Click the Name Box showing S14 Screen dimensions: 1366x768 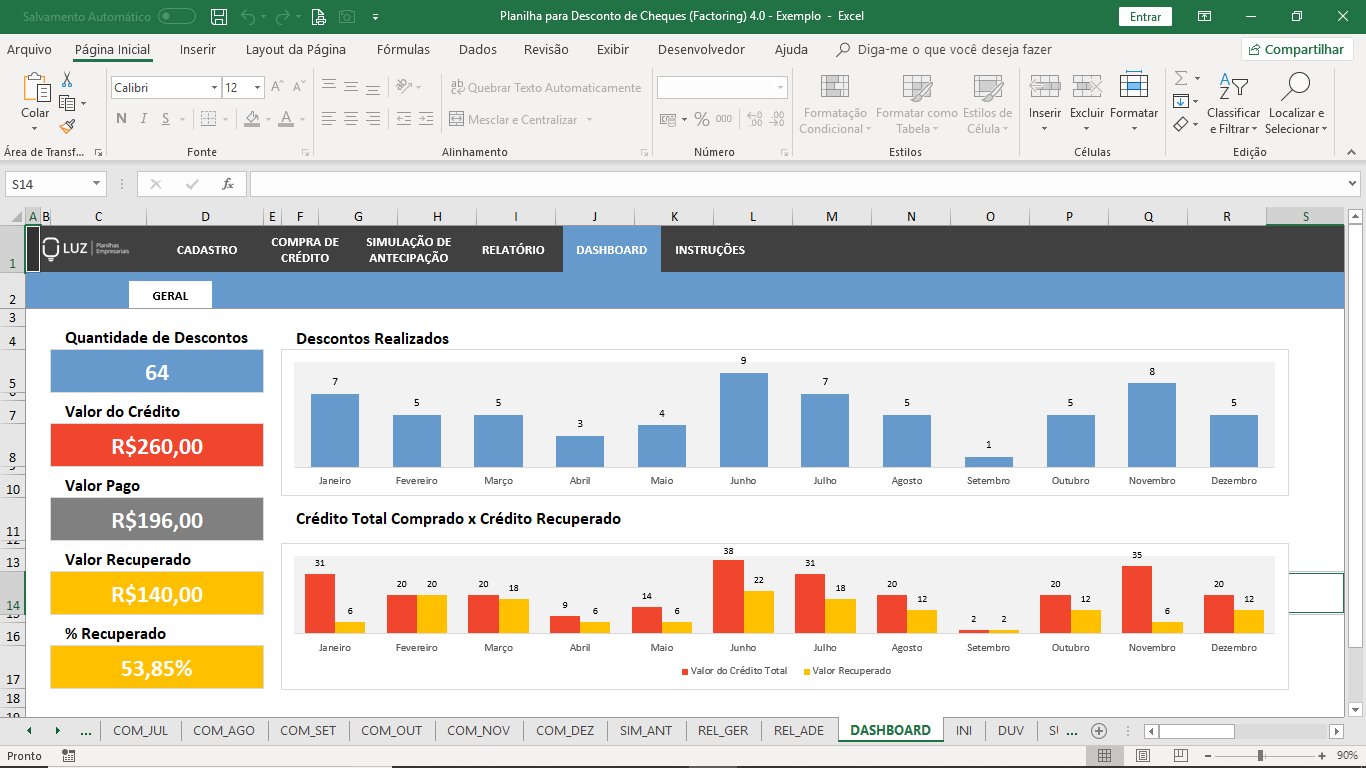(x=55, y=184)
